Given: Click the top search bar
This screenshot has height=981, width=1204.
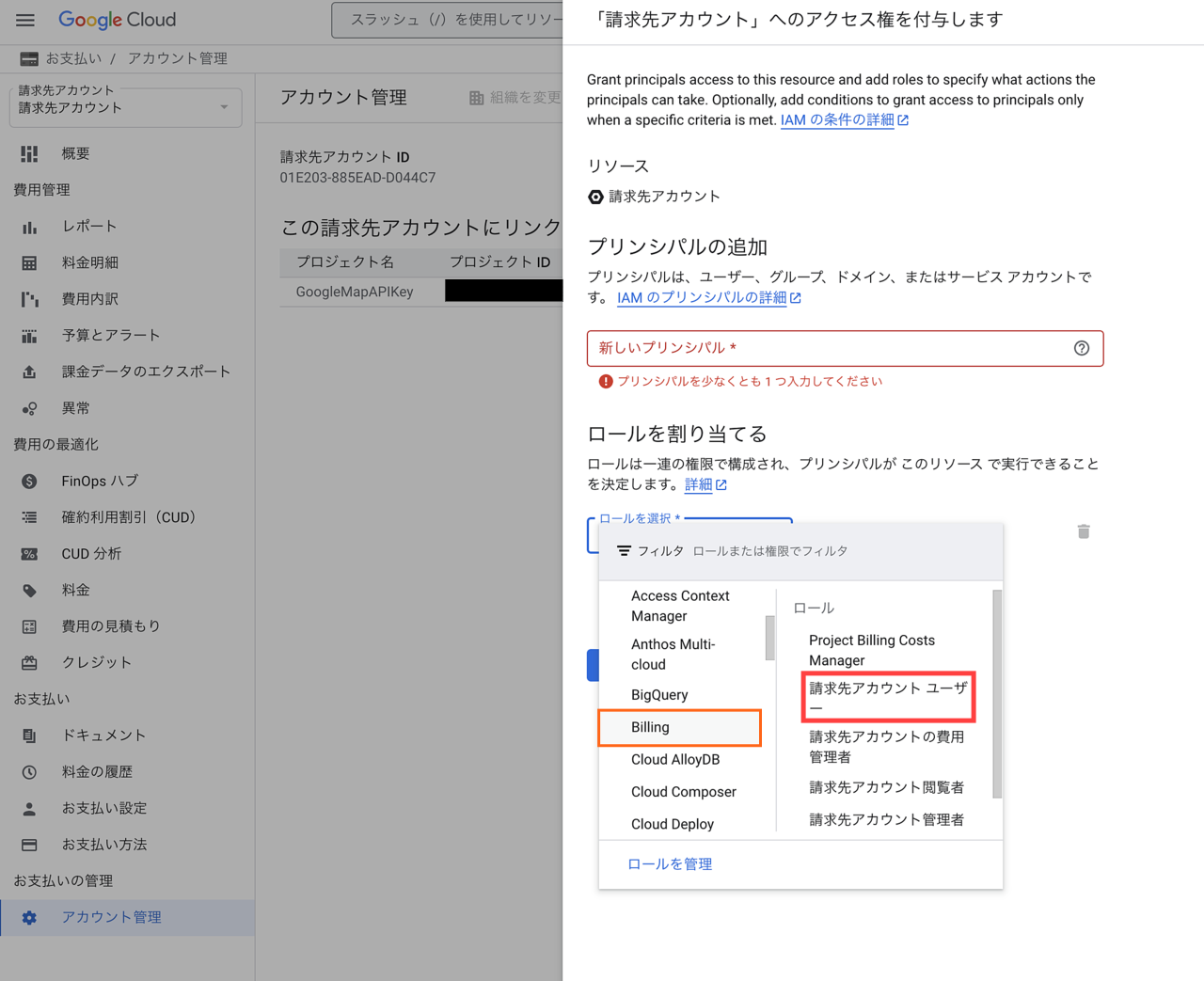Looking at the screenshot, I should (x=449, y=20).
